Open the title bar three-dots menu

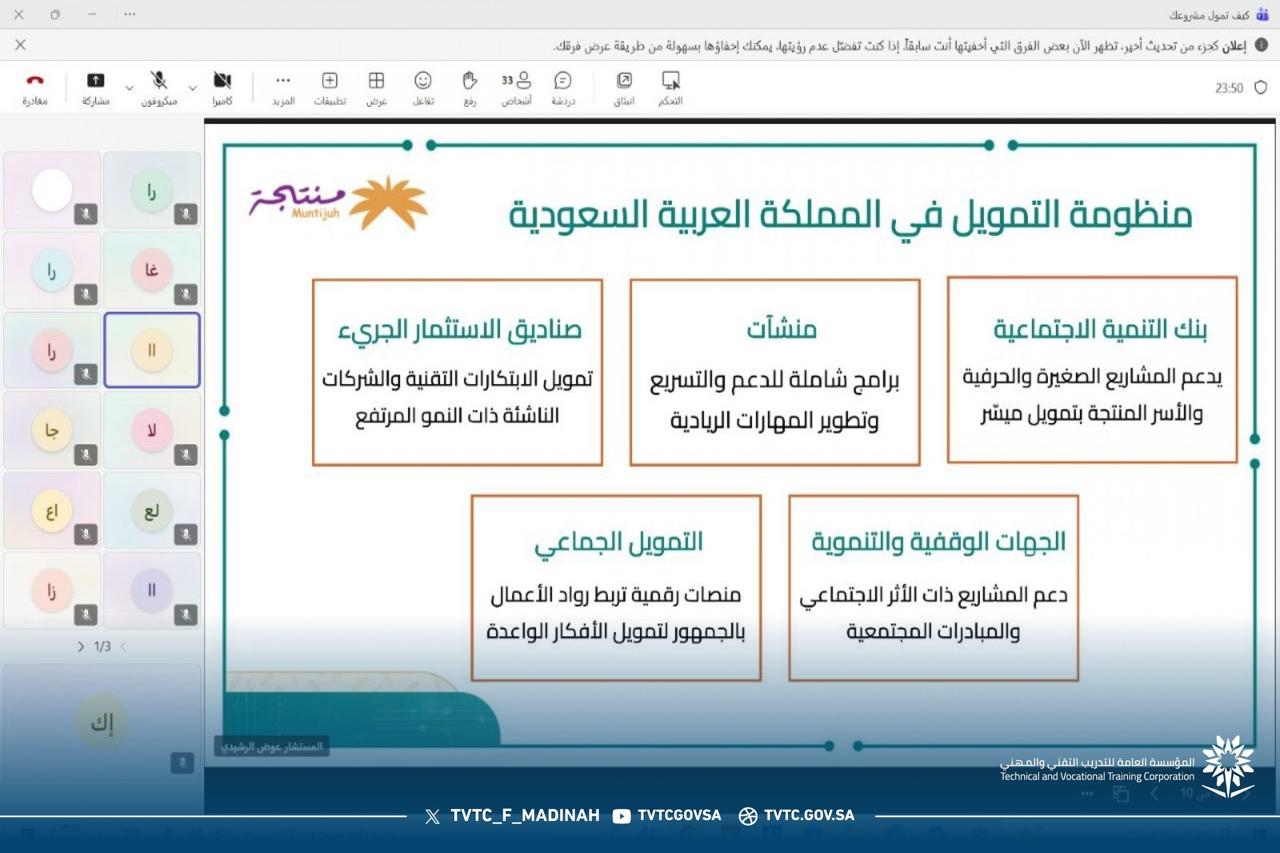(129, 15)
